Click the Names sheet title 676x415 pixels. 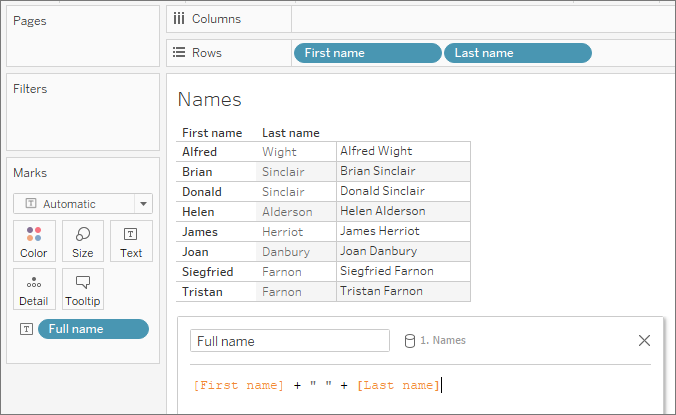pyautogui.click(x=210, y=100)
